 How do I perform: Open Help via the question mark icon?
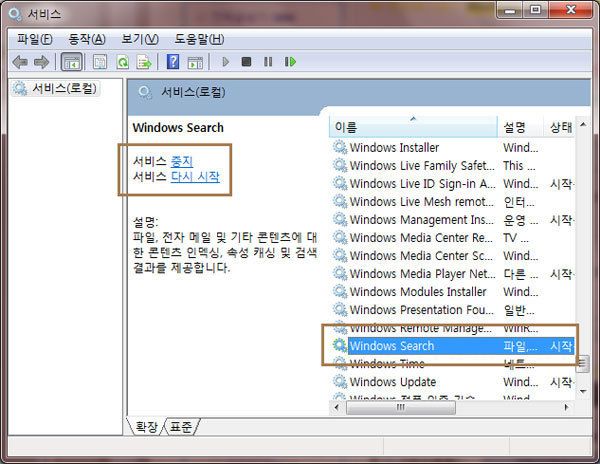[173, 62]
